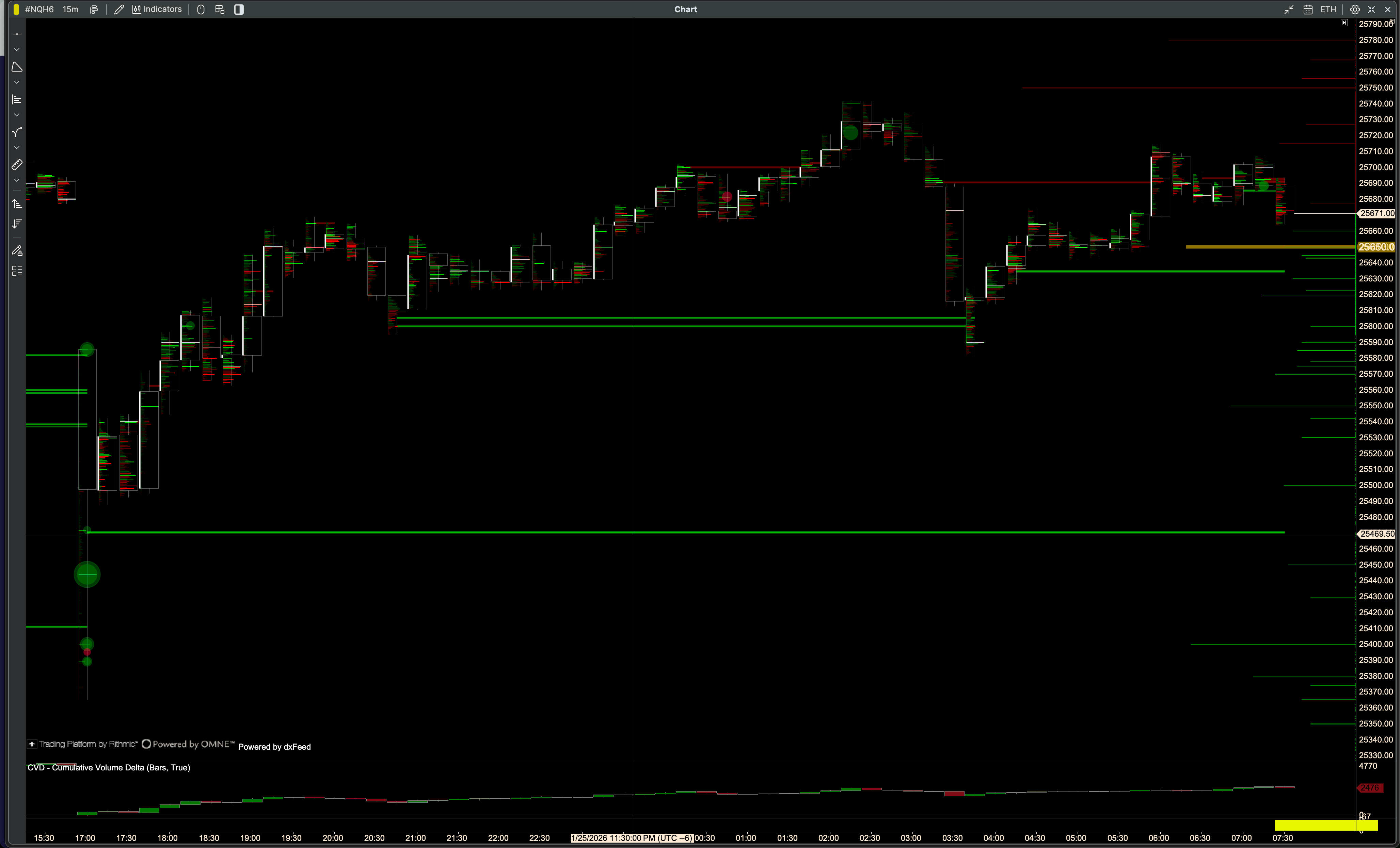Open the drawing objects list icon
The image size is (1400, 848).
coord(16,271)
